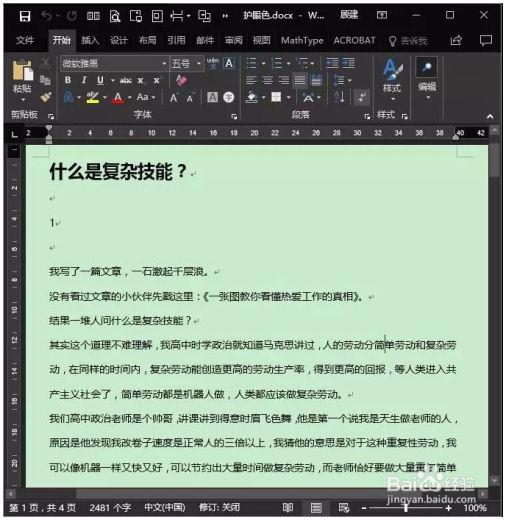506x520 pixels.
Task: Click the Format Painter brush icon
Action: 45,97
